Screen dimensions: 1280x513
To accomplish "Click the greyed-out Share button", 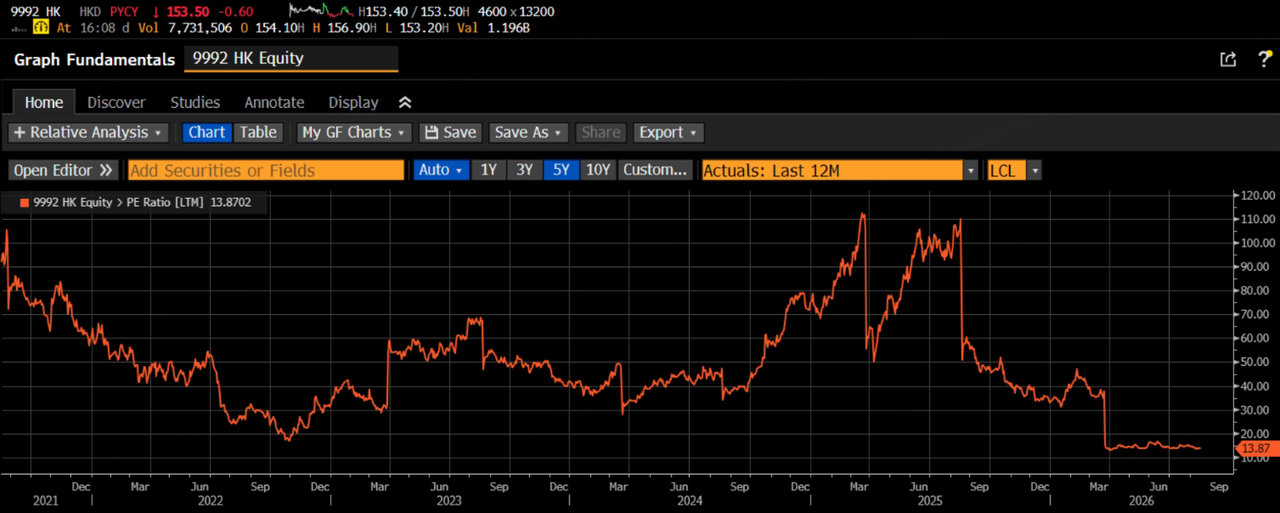I will coord(600,132).
